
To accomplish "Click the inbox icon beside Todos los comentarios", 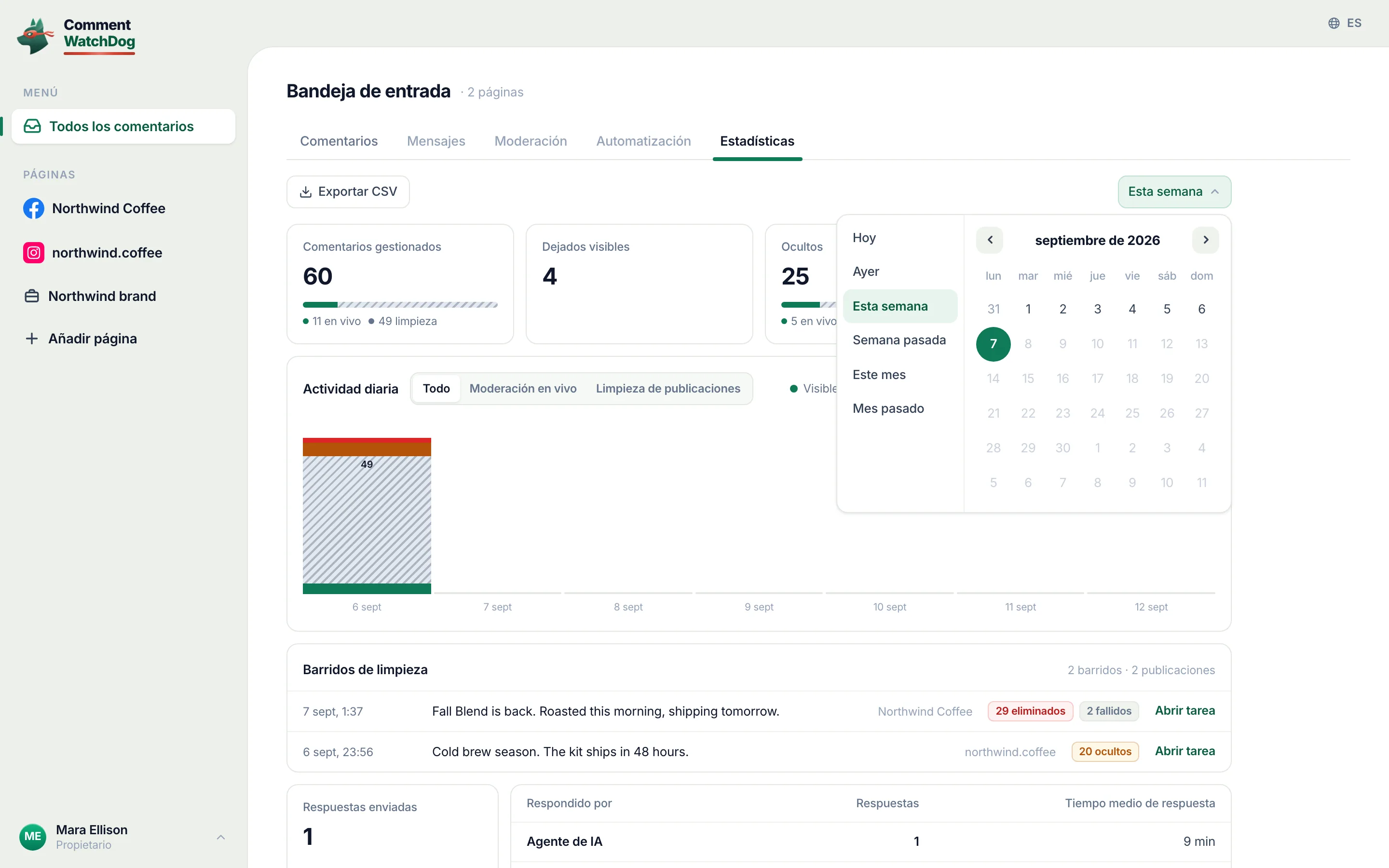I will [32, 126].
